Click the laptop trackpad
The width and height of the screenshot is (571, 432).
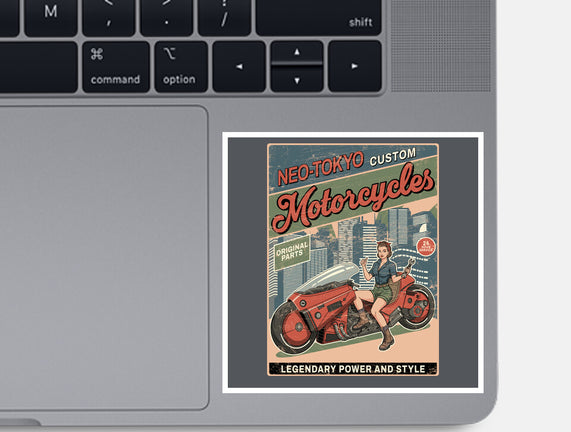(103, 258)
